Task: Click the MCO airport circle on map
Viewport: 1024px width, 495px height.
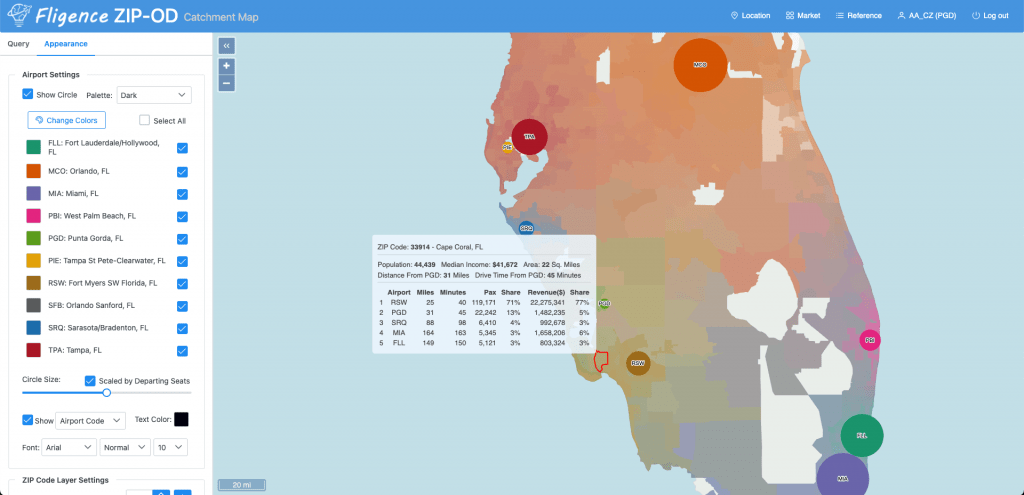Action: (700, 65)
